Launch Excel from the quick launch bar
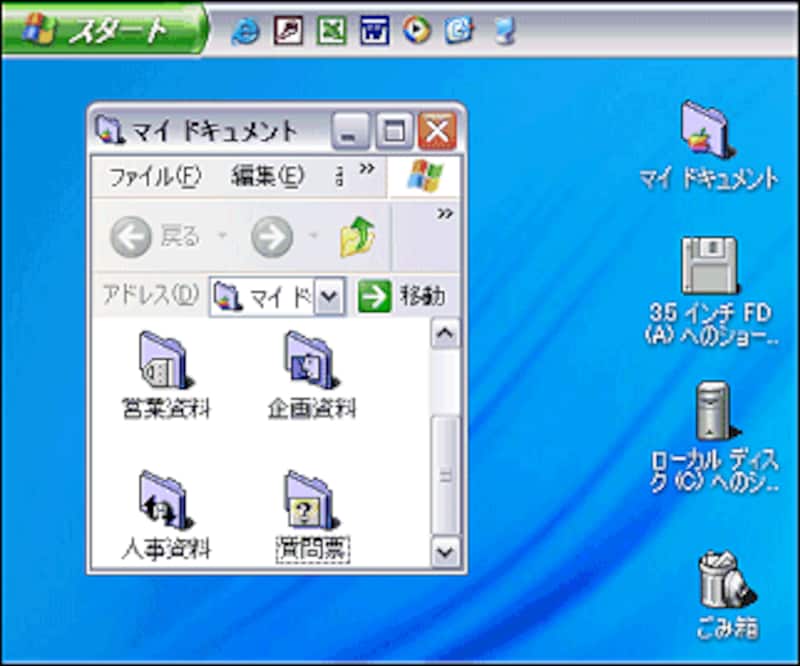Screen dimensions: 800x666 pos(331,32)
